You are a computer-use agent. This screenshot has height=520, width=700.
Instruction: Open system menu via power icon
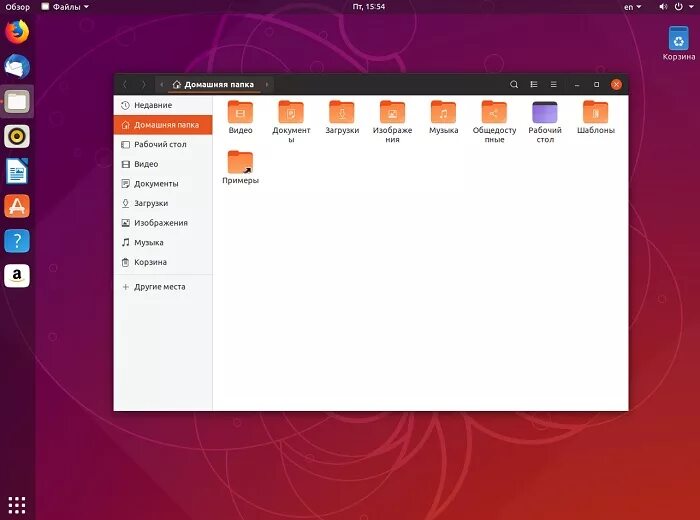coord(679,7)
